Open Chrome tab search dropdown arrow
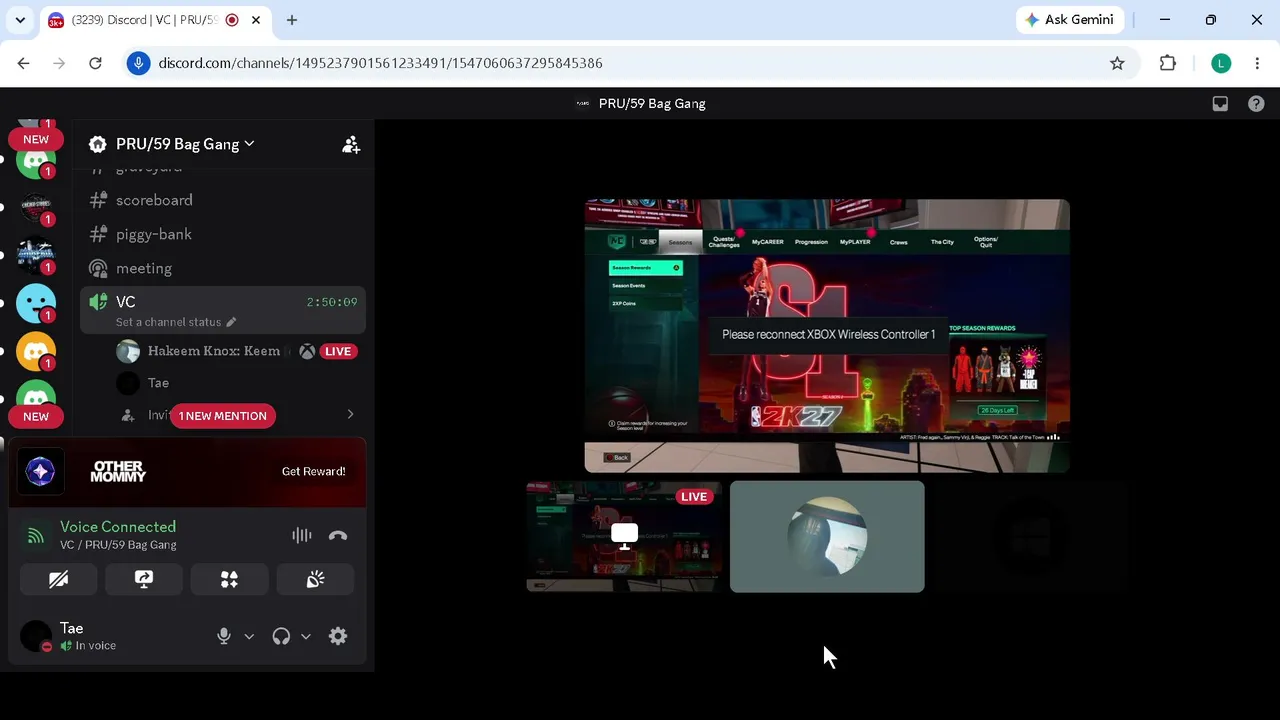The width and height of the screenshot is (1280, 720). 20,20
